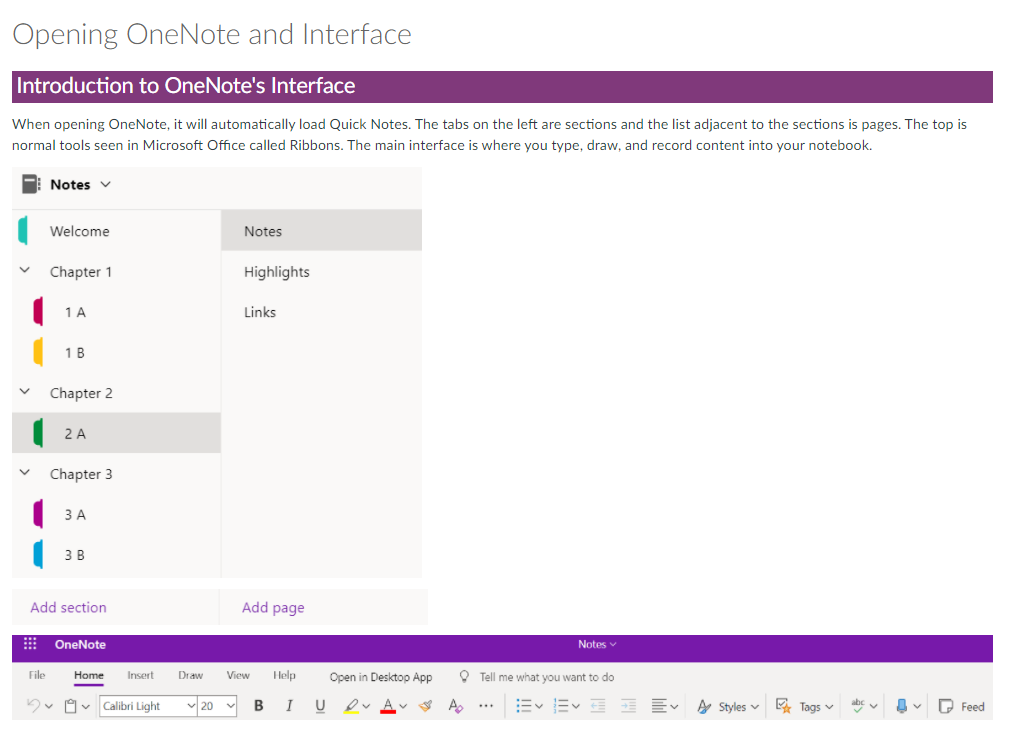
Task: Click the text highlight color marker
Action: (x=350, y=706)
